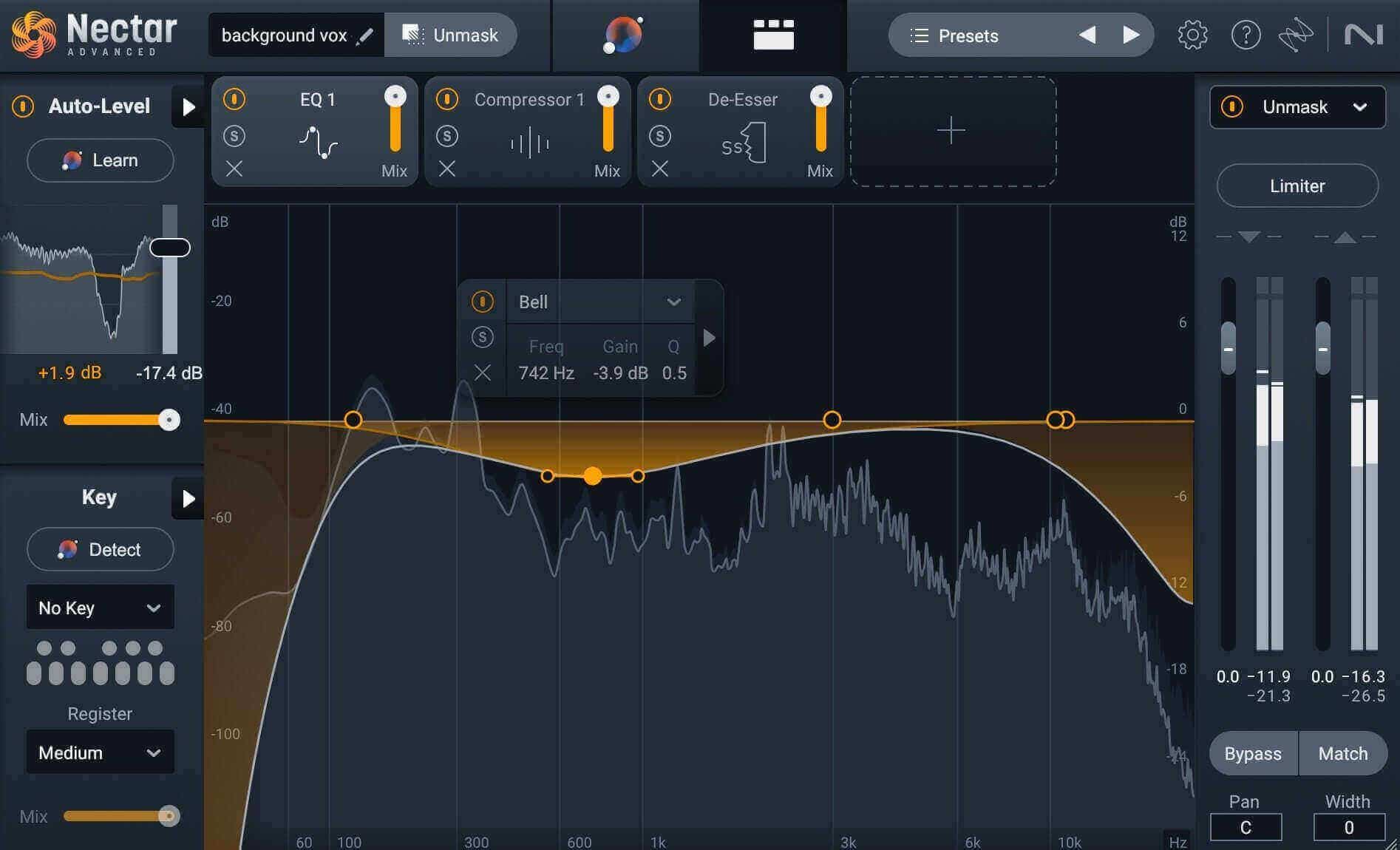This screenshot has width=1400, height=850.
Task: Remove the EQ 1 module
Action: coord(234,169)
